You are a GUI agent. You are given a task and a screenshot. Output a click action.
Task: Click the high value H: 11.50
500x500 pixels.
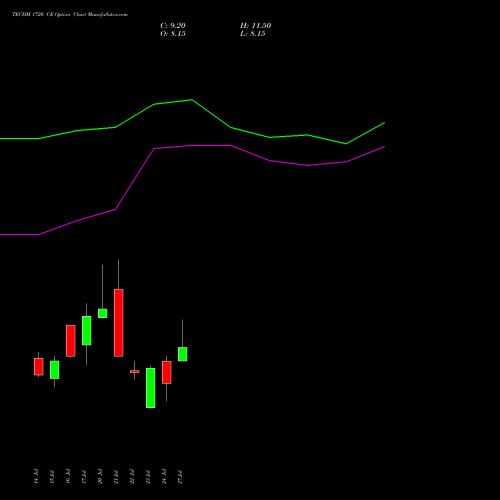click(255, 25)
